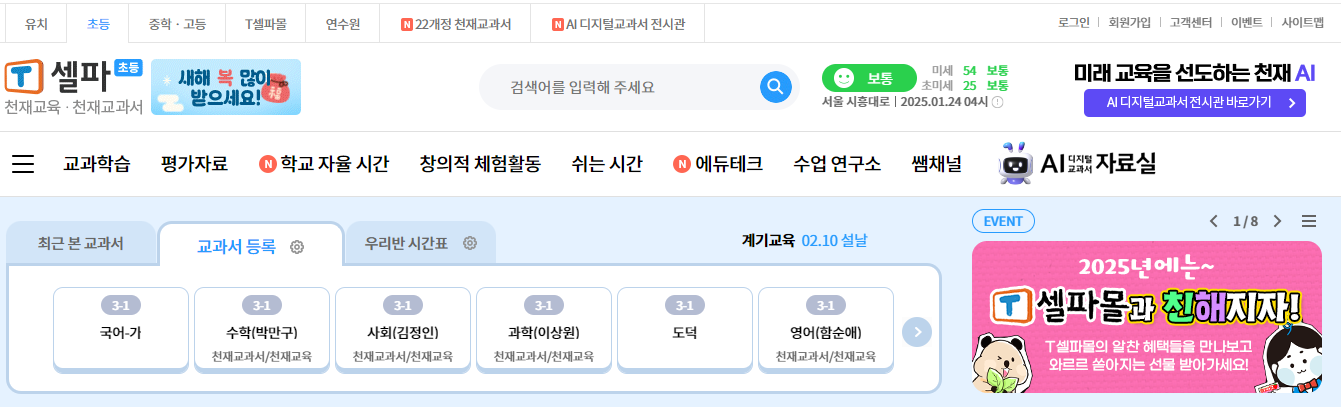Image resolution: width=1341 pixels, height=407 pixels.
Task: Open the 22개정 천재교과서 tab
Action: (x=456, y=23)
